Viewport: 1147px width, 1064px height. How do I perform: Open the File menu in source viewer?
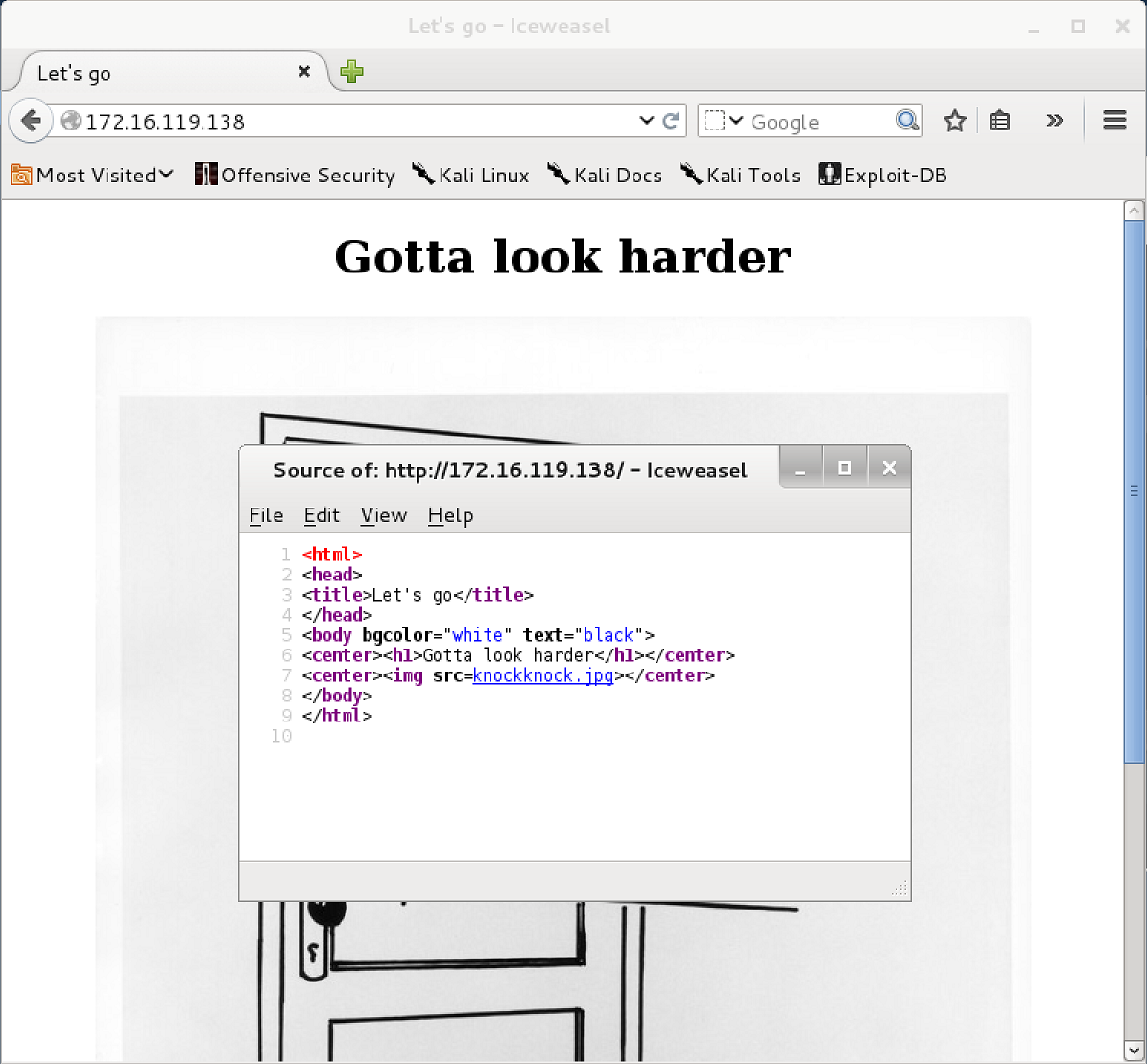coord(266,515)
